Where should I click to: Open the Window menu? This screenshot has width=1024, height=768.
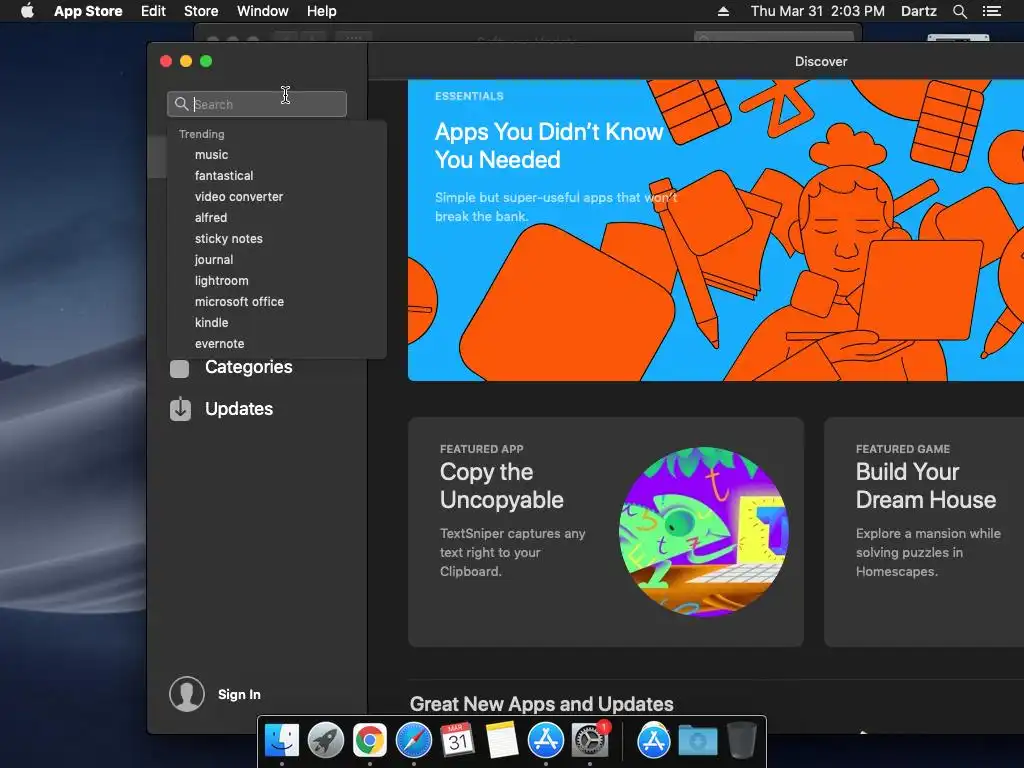(263, 11)
